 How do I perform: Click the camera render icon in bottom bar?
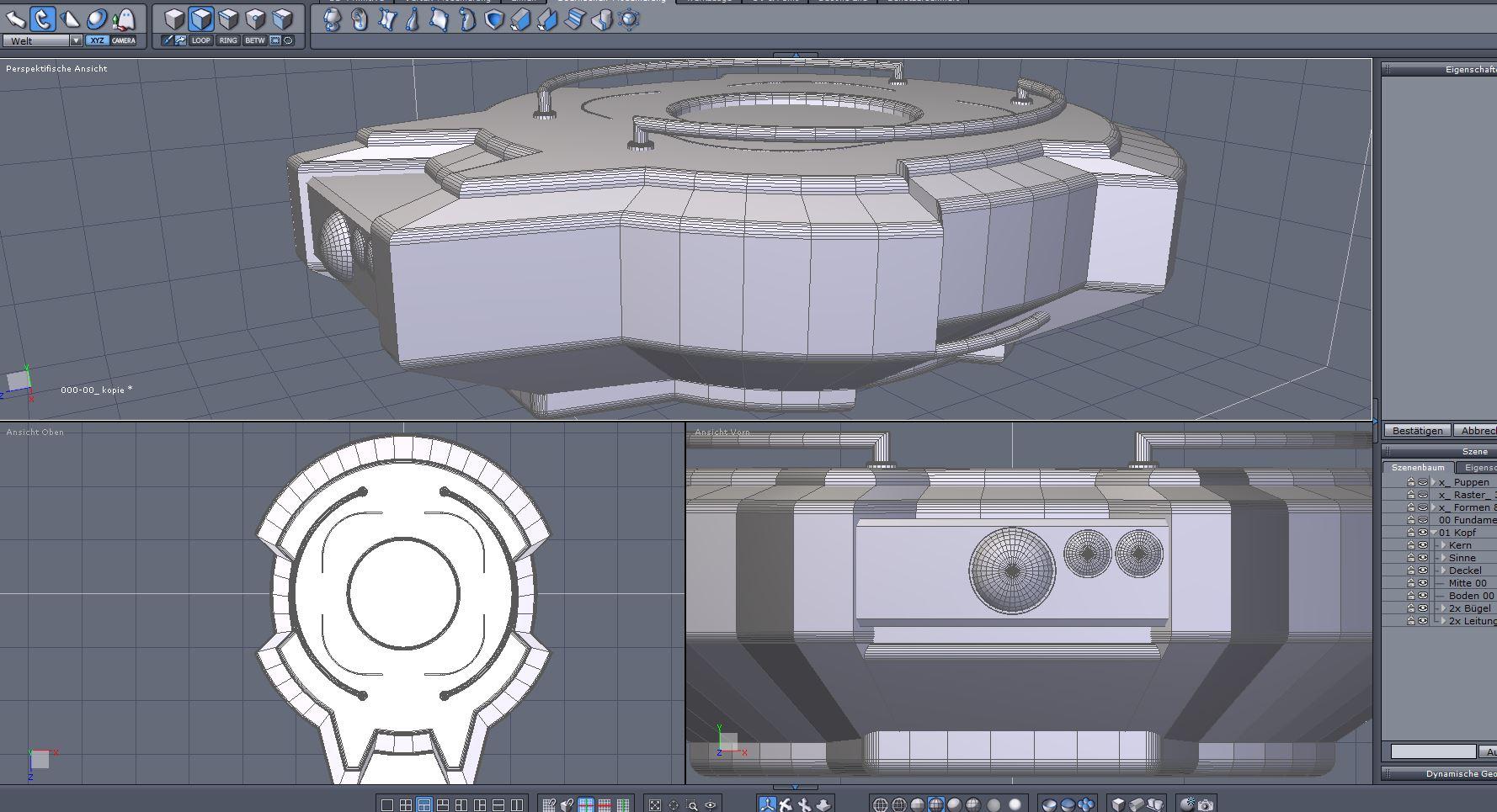1206,804
